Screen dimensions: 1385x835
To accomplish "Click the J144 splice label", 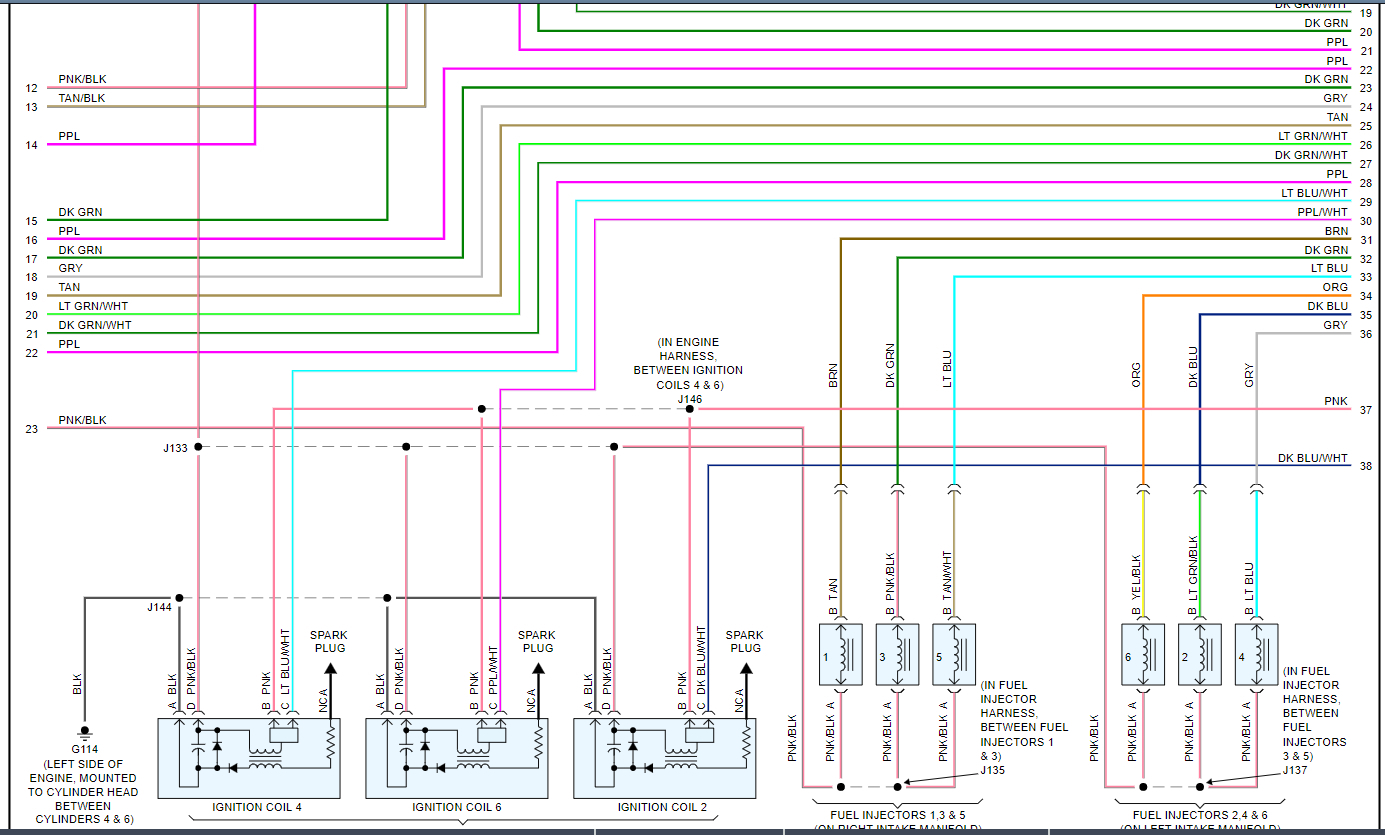I will tap(159, 607).
